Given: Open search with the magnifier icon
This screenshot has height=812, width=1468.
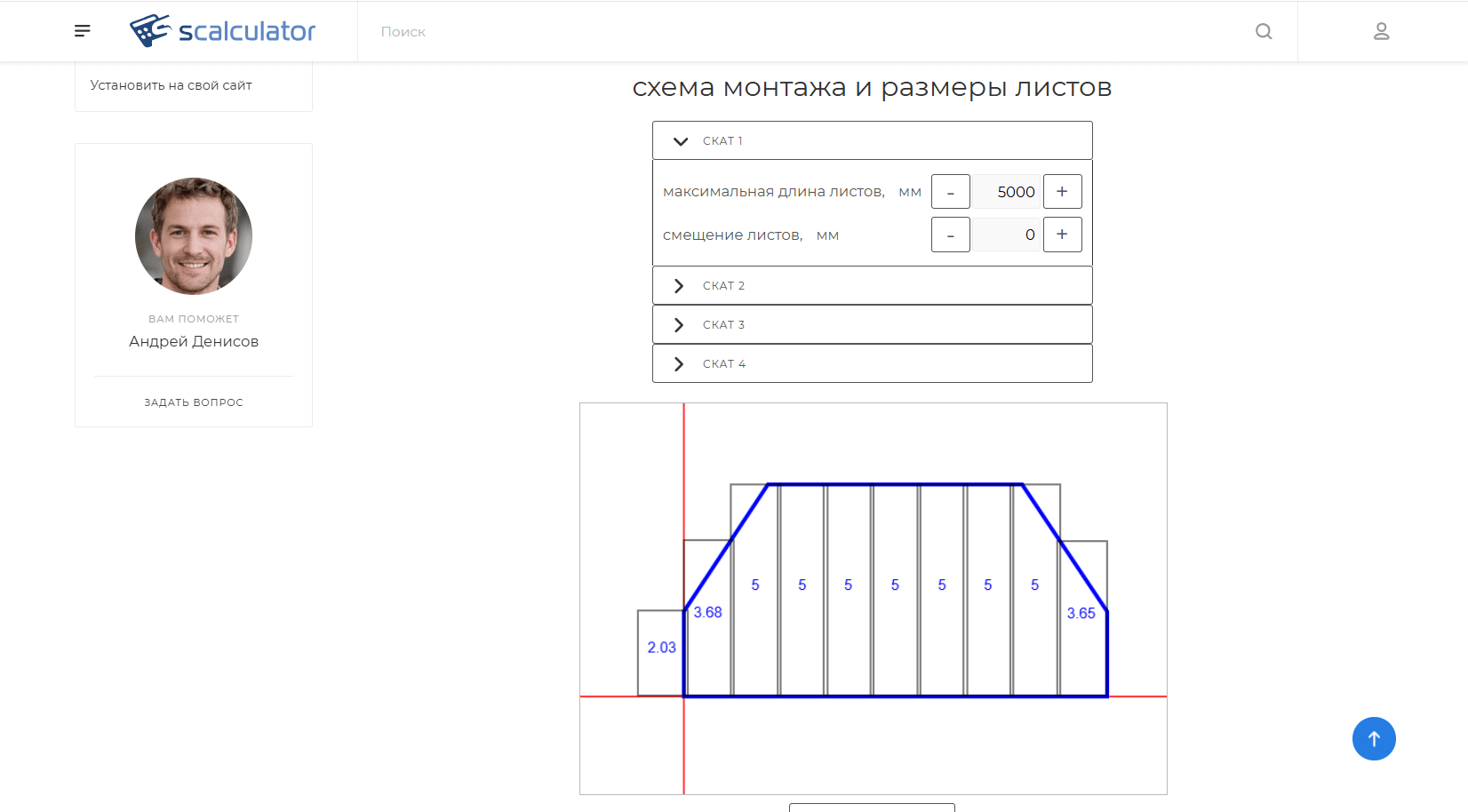Looking at the screenshot, I should [1264, 31].
